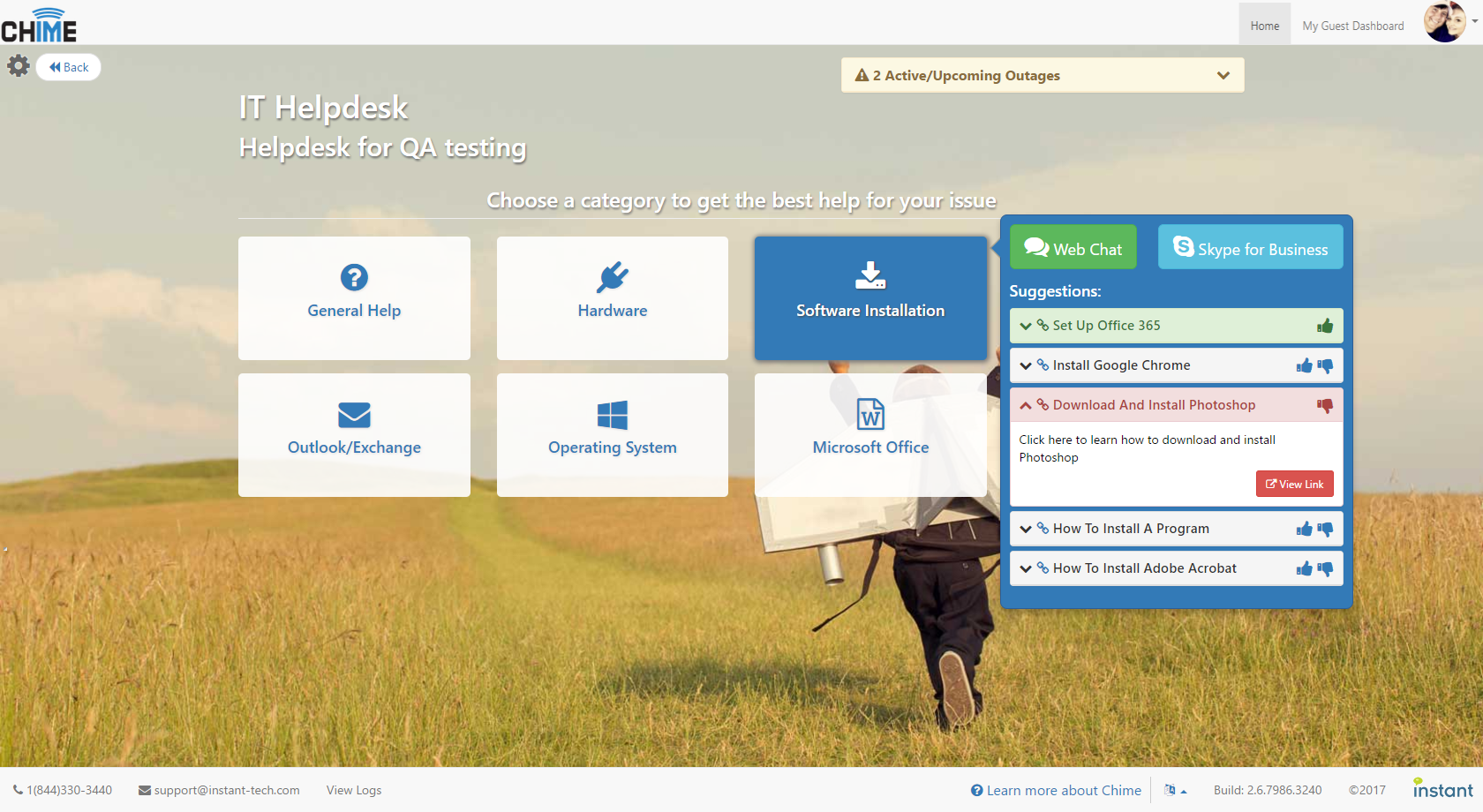
Task: Click link icon beside How To Install Adobe Acrobat
Action: pyautogui.click(x=1043, y=568)
